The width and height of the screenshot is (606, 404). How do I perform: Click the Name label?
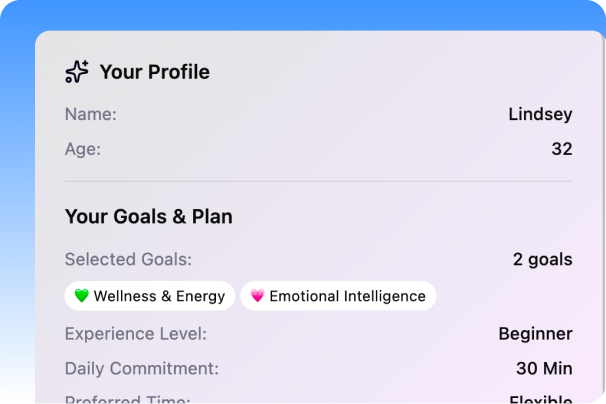(x=91, y=114)
